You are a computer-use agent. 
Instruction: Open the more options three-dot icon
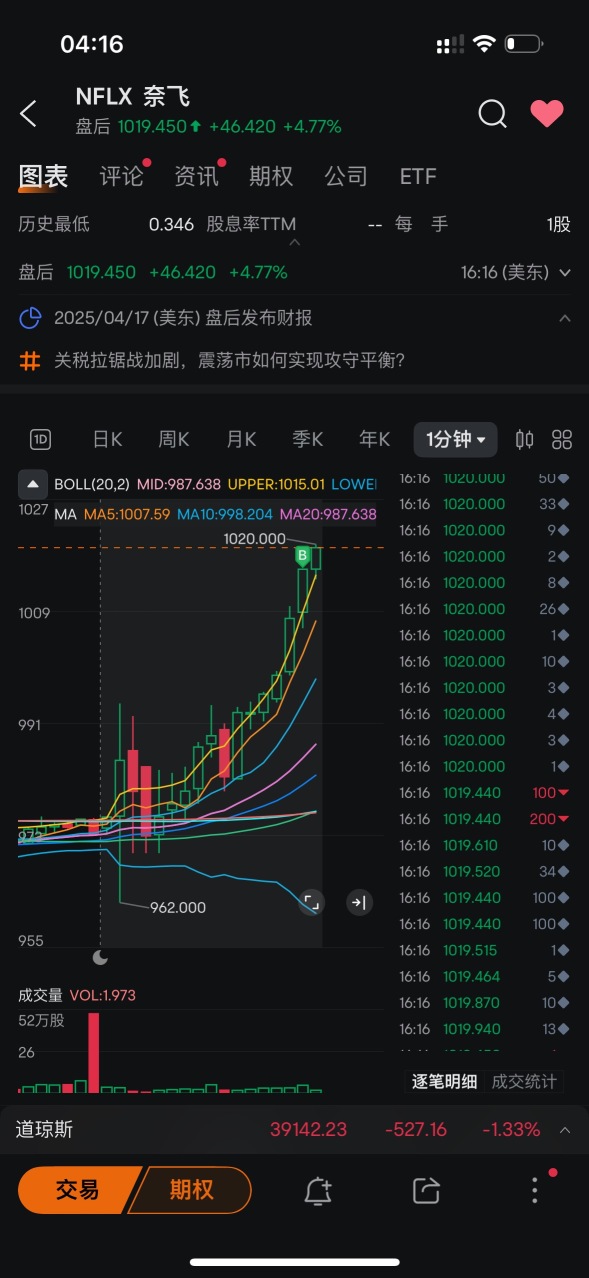pos(535,1190)
